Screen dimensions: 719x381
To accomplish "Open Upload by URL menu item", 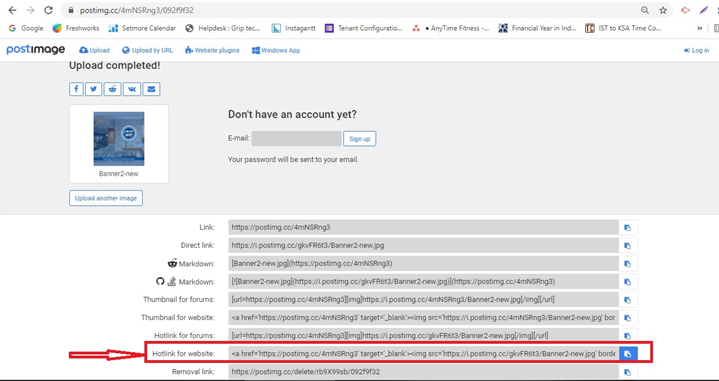I will [148, 50].
